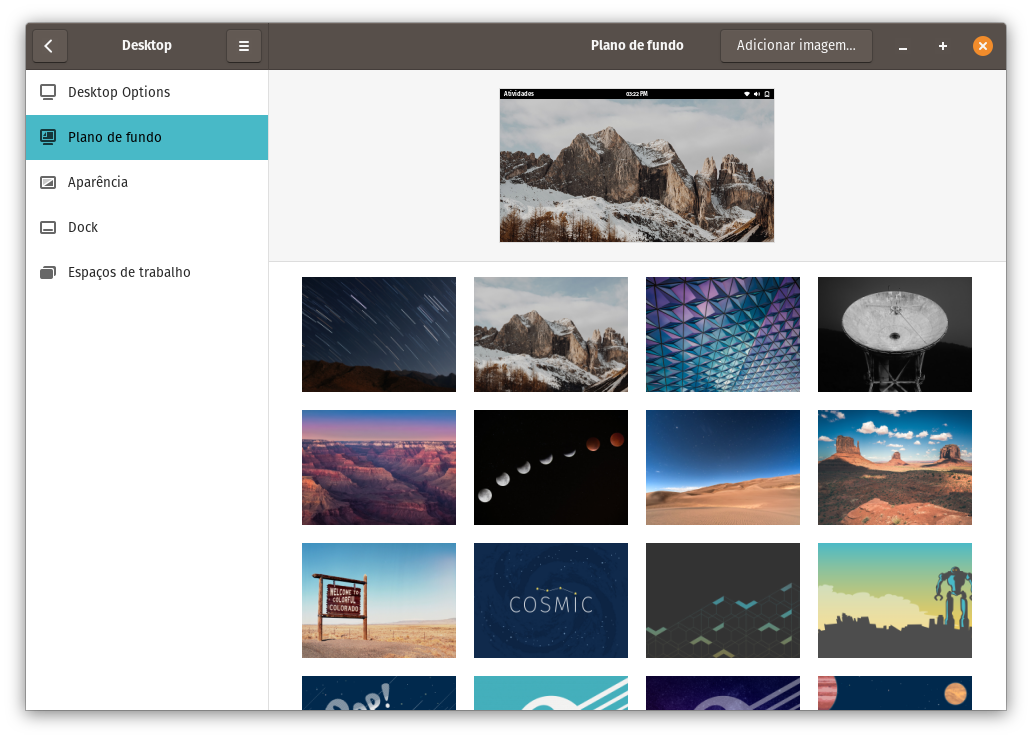Click the Desktop Options monitor icon
The width and height of the screenshot is (1032, 739).
point(48,92)
